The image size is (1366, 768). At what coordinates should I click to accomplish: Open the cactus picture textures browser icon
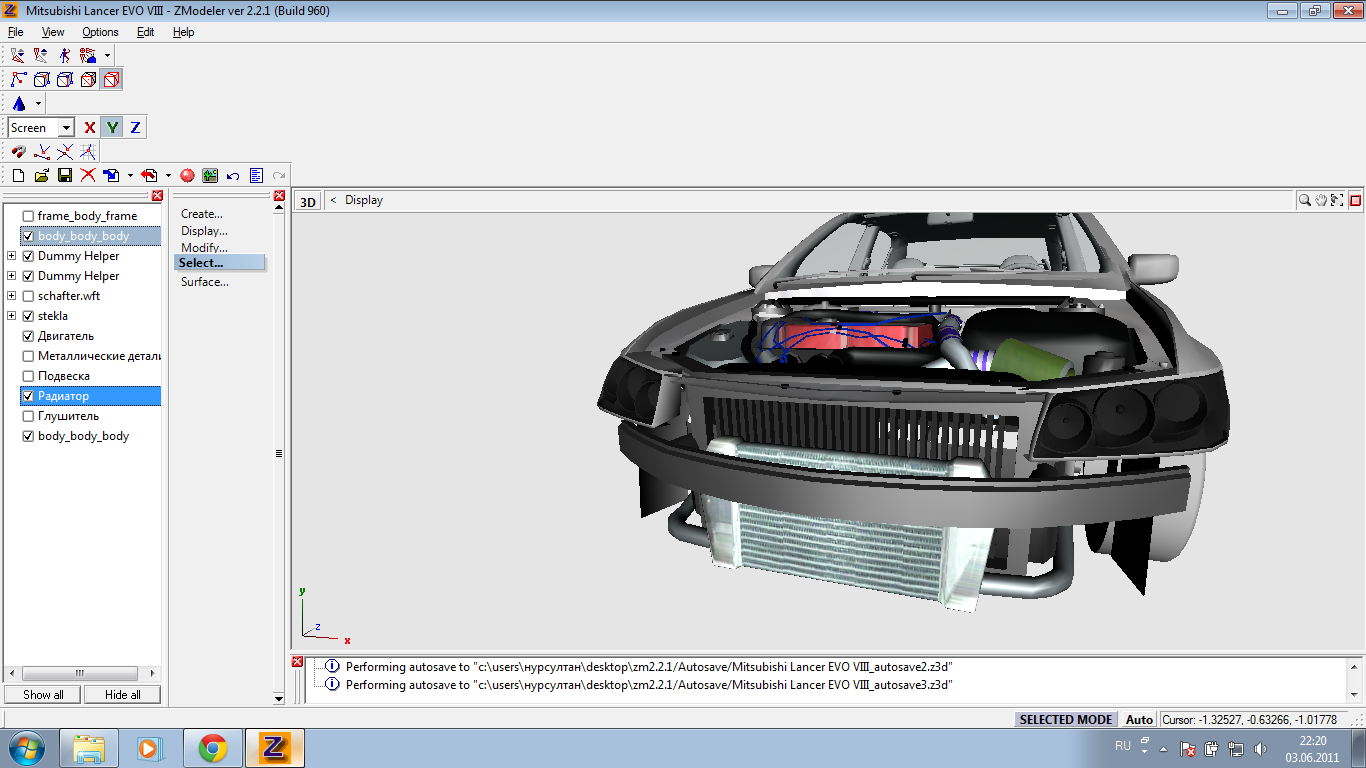click(x=210, y=175)
